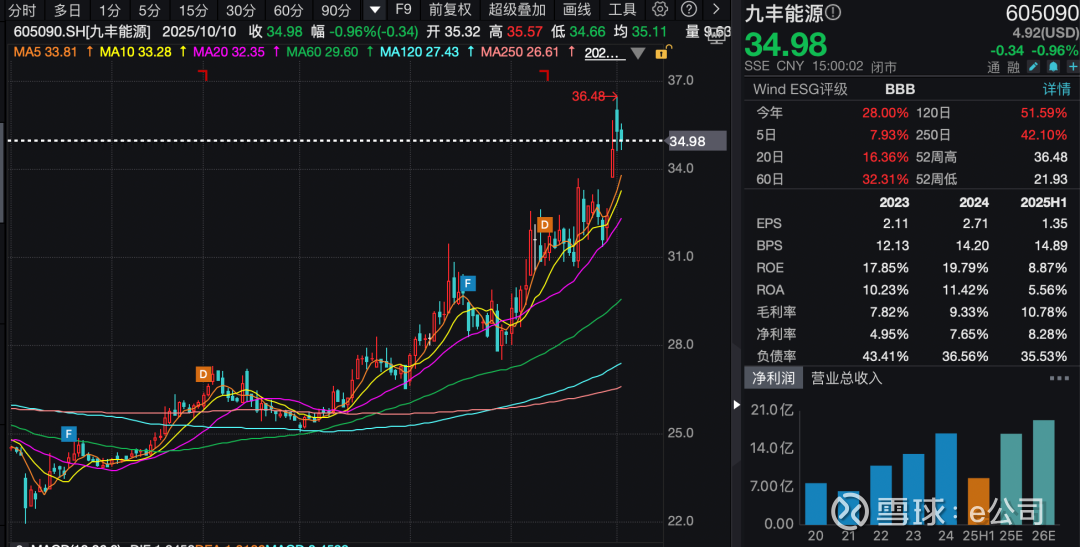Click the 52周高 36.48 value
Viewport: 1080px width, 547px height.
pos(1051,157)
